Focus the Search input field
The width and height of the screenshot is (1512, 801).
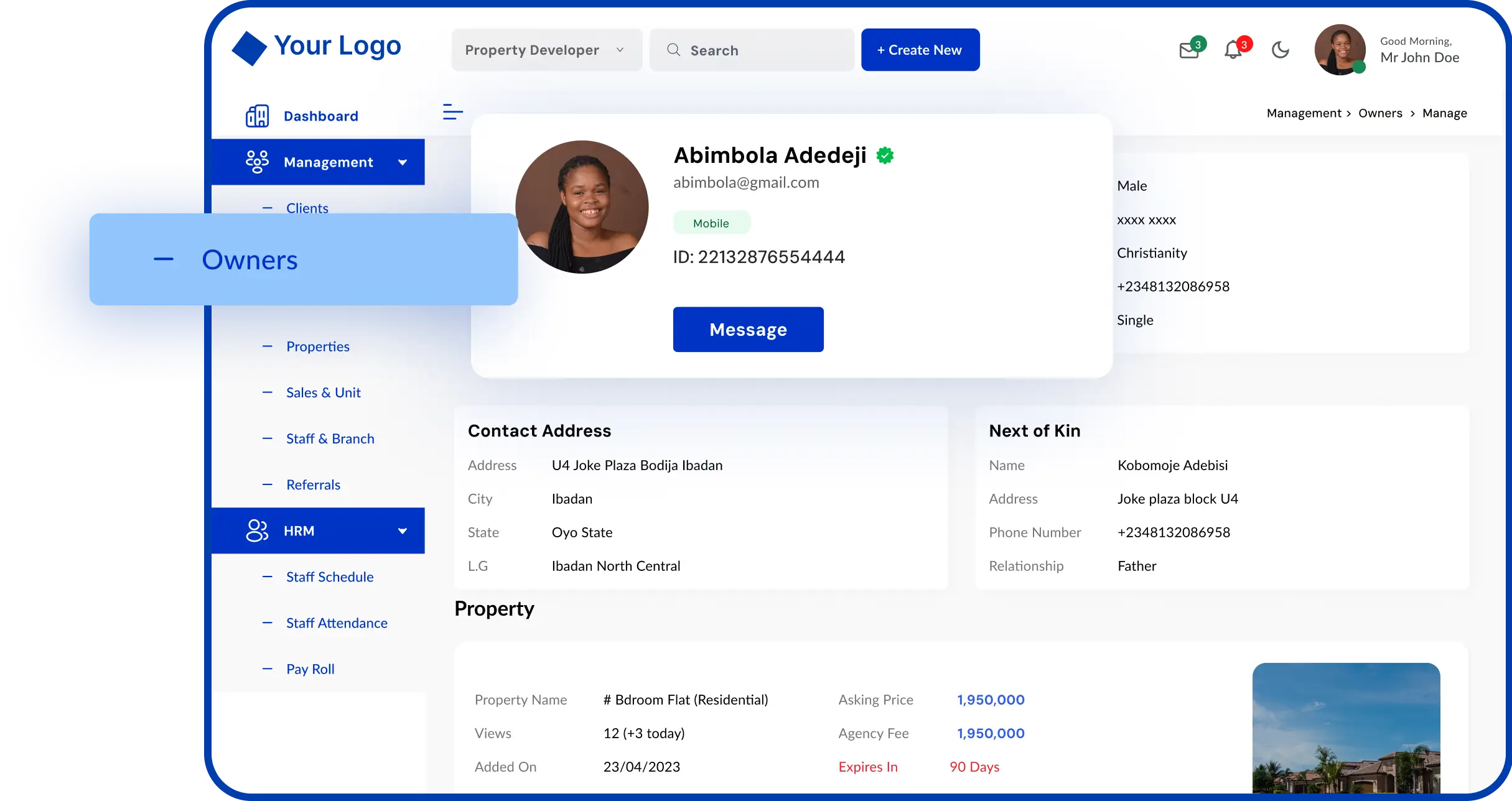pos(752,50)
